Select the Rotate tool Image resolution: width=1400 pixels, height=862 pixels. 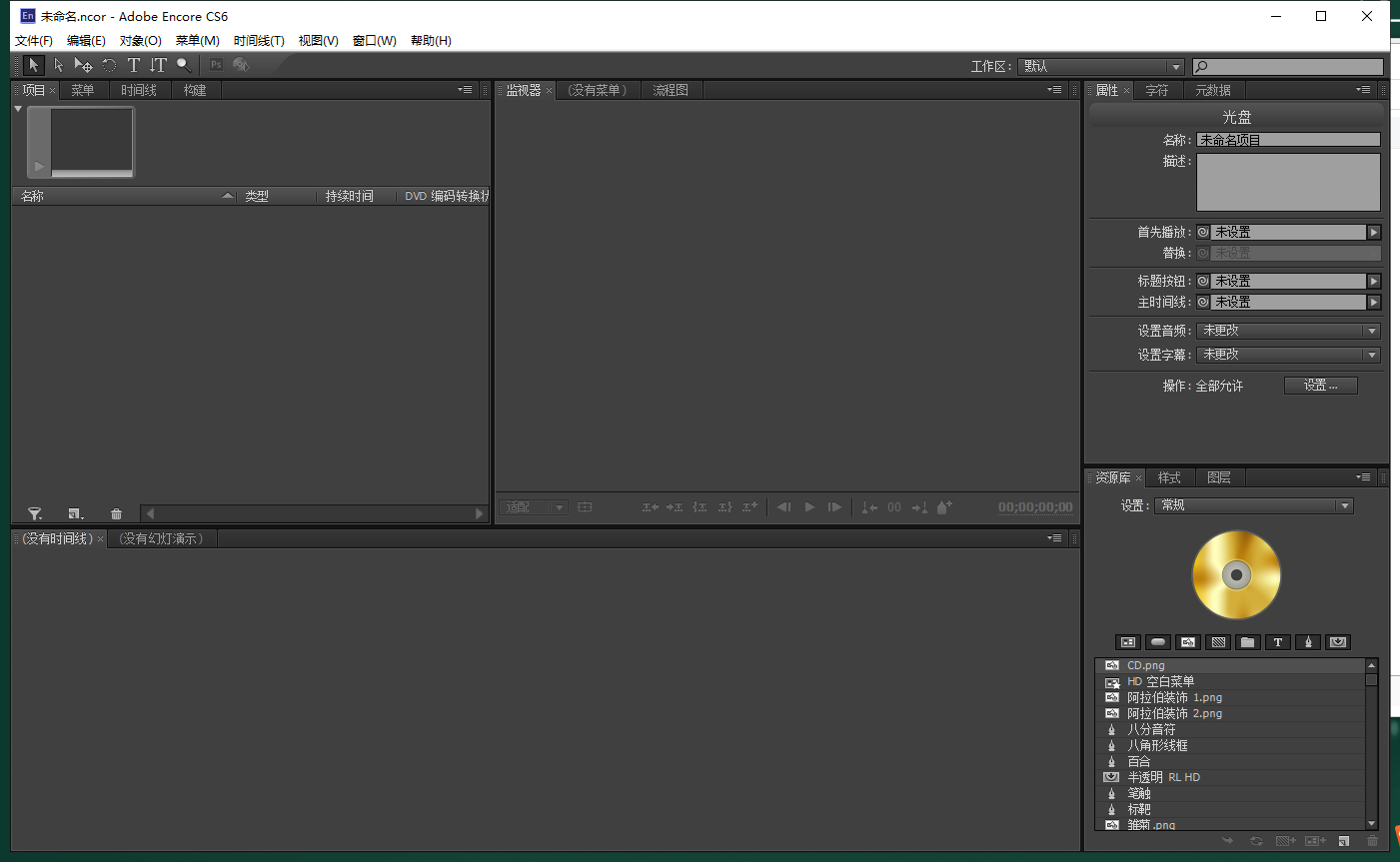coord(109,65)
